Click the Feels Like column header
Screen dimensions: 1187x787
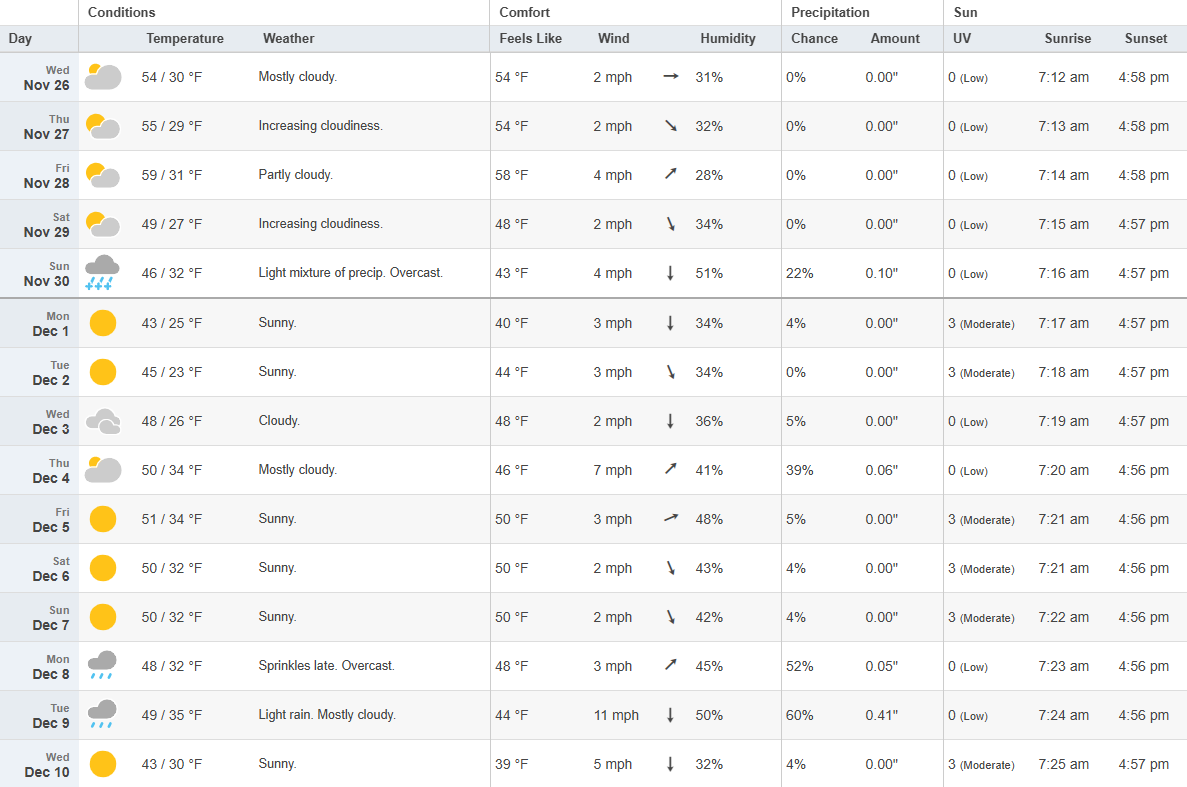pyautogui.click(x=528, y=39)
